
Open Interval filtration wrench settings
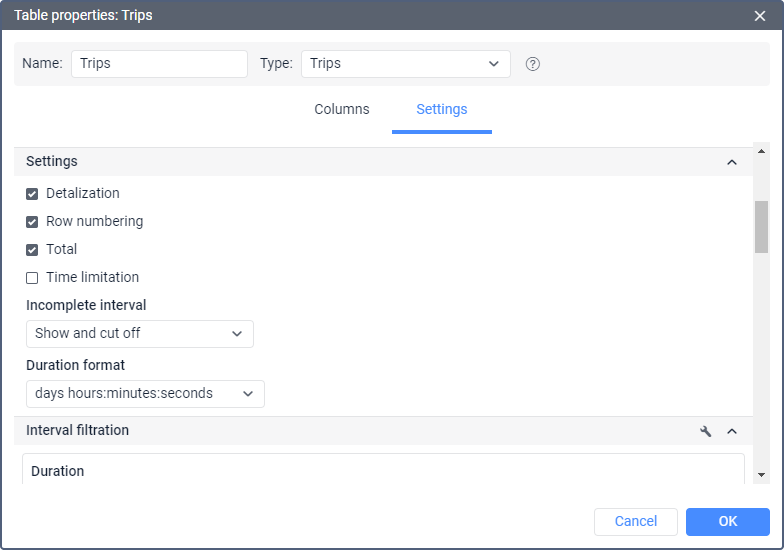[706, 431]
